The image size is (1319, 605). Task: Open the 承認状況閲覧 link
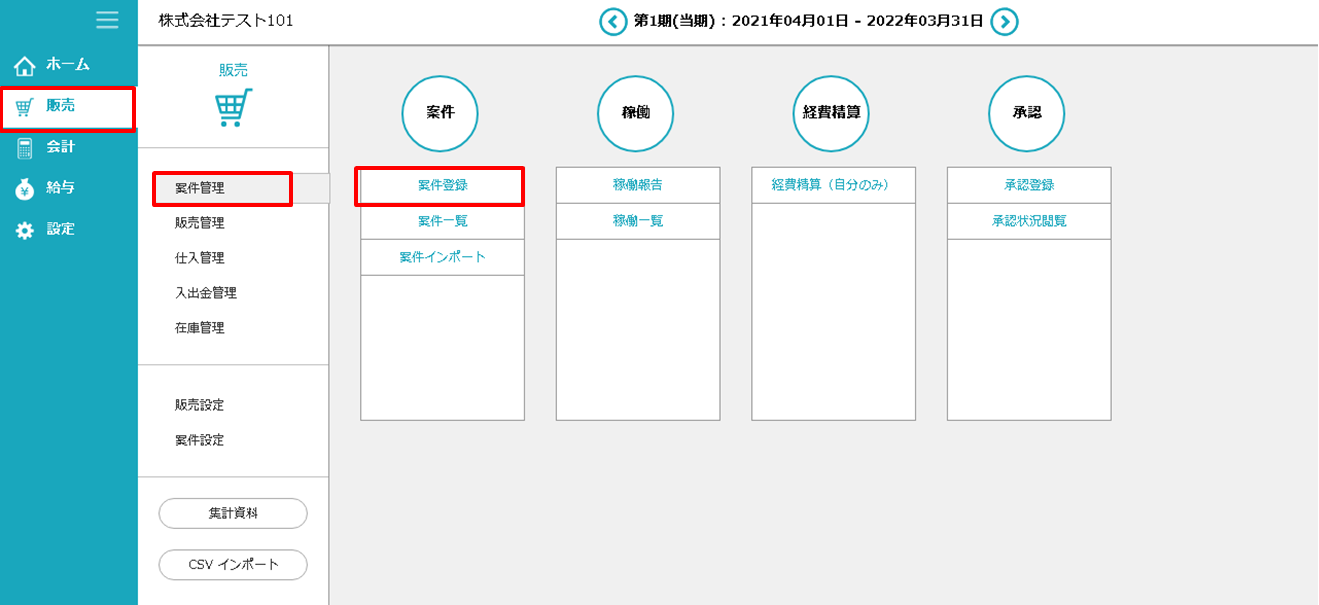[1028, 221]
